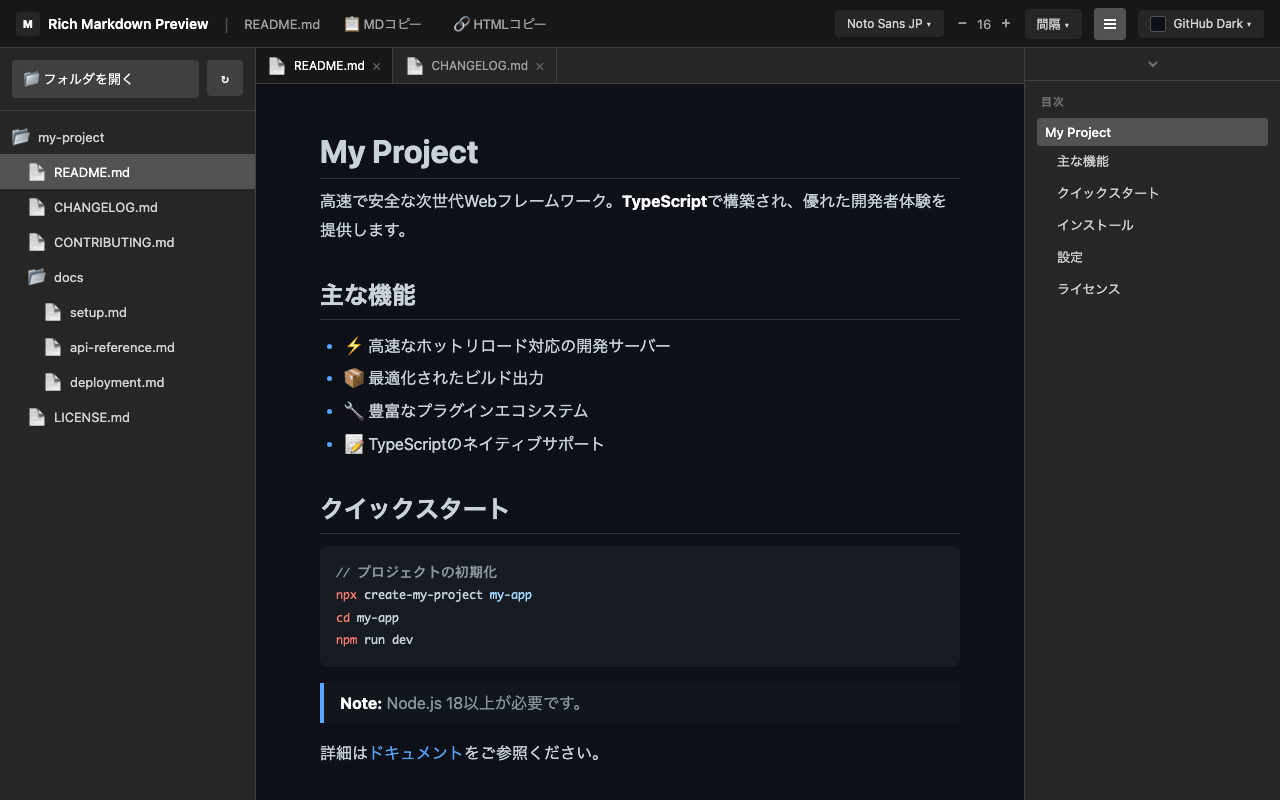Copy HTML with the HTMLコピー button
This screenshot has width=1280, height=800.
[499, 24]
